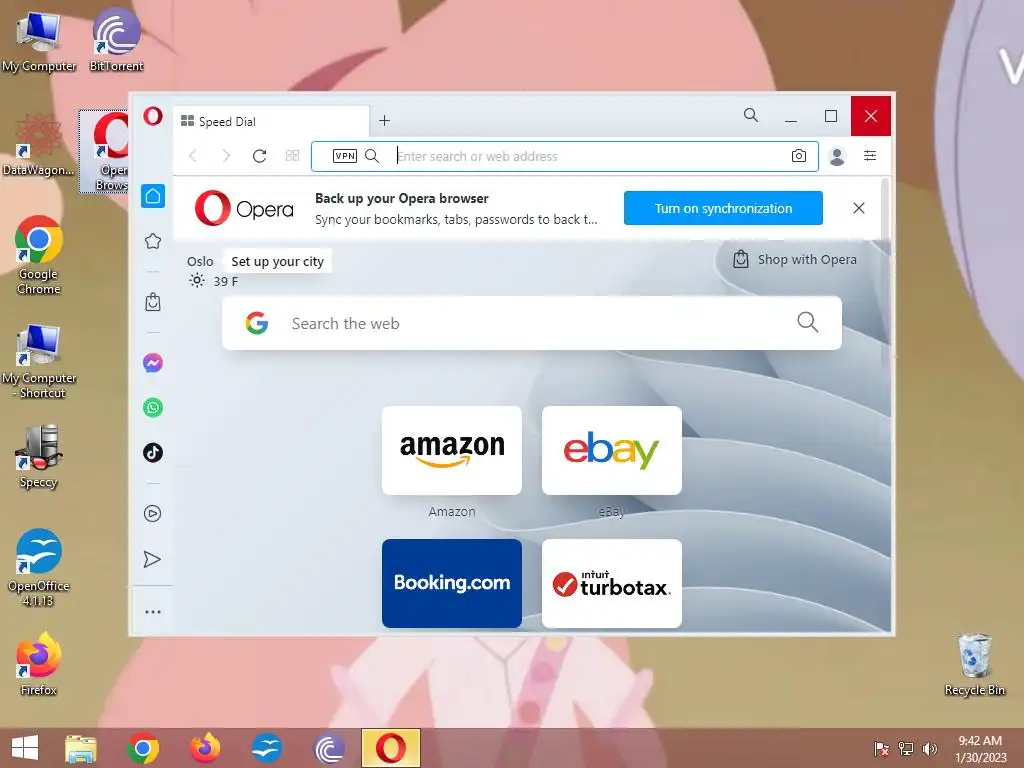Open the Booking.com speed dial tile
This screenshot has height=768, width=1024.
coord(452,583)
